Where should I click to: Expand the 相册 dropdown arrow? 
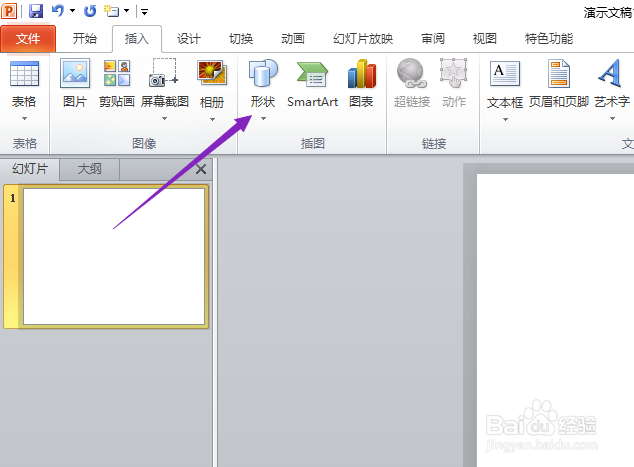pos(212,120)
